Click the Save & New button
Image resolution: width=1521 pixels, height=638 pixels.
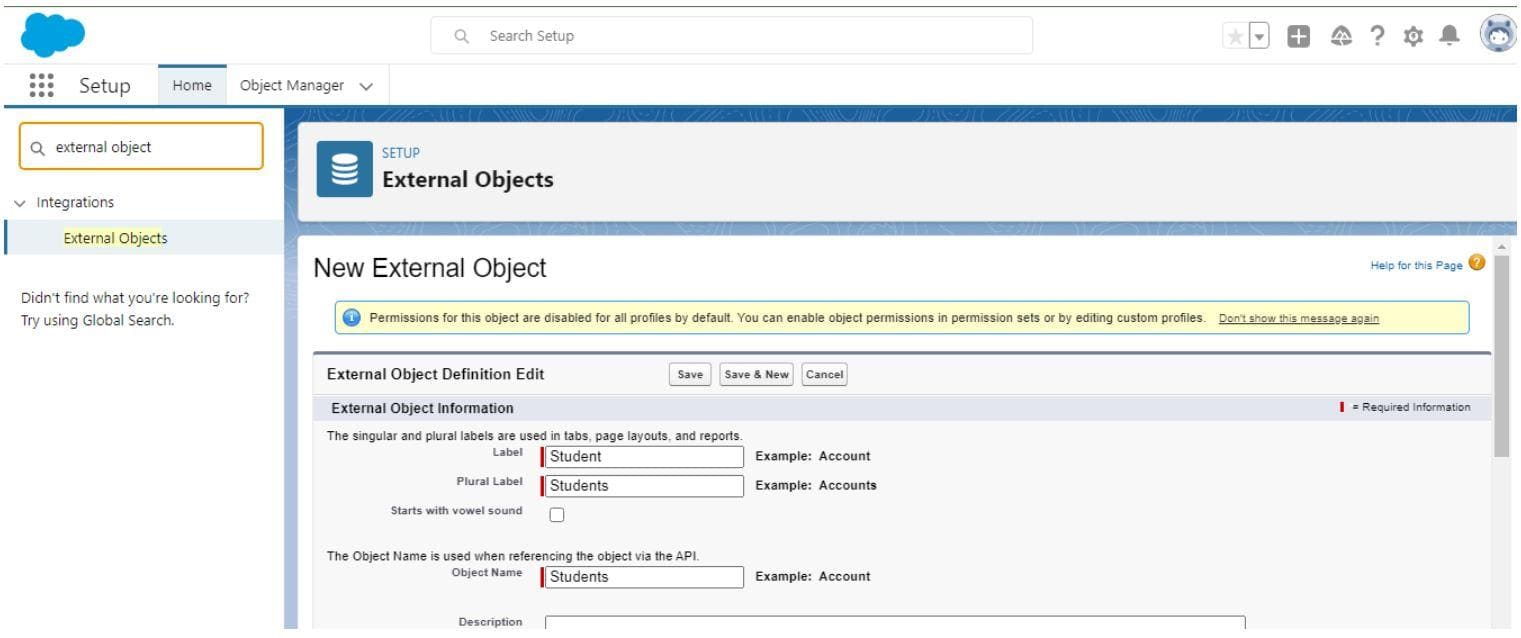point(755,374)
